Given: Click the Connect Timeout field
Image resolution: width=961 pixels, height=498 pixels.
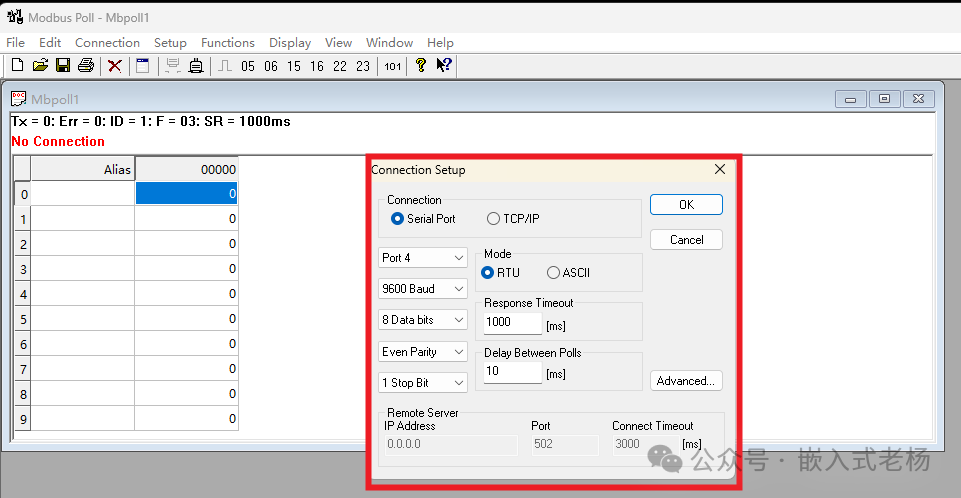Looking at the screenshot, I should [645, 445].
